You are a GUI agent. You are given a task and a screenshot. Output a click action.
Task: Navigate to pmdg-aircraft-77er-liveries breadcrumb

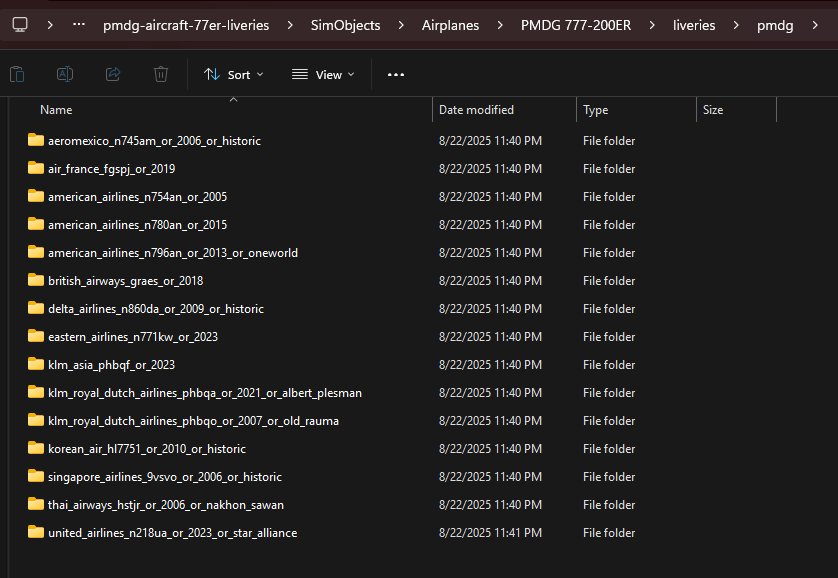186,25
